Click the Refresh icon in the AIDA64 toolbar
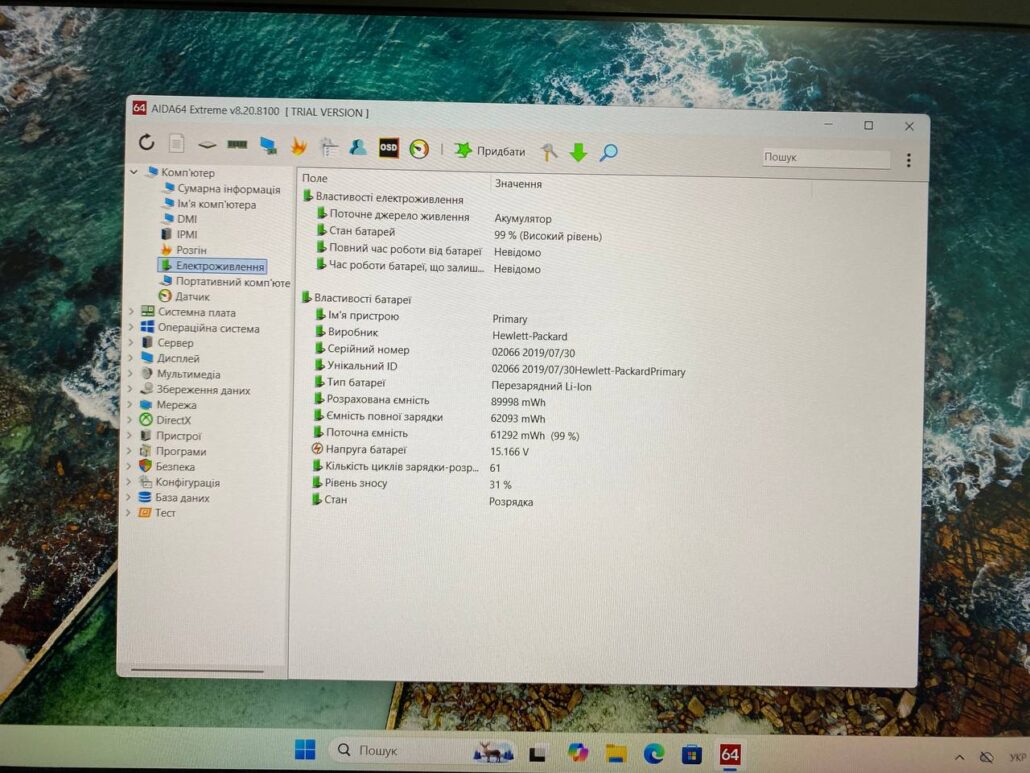1030x773 pixels. [x=147, y=143]
